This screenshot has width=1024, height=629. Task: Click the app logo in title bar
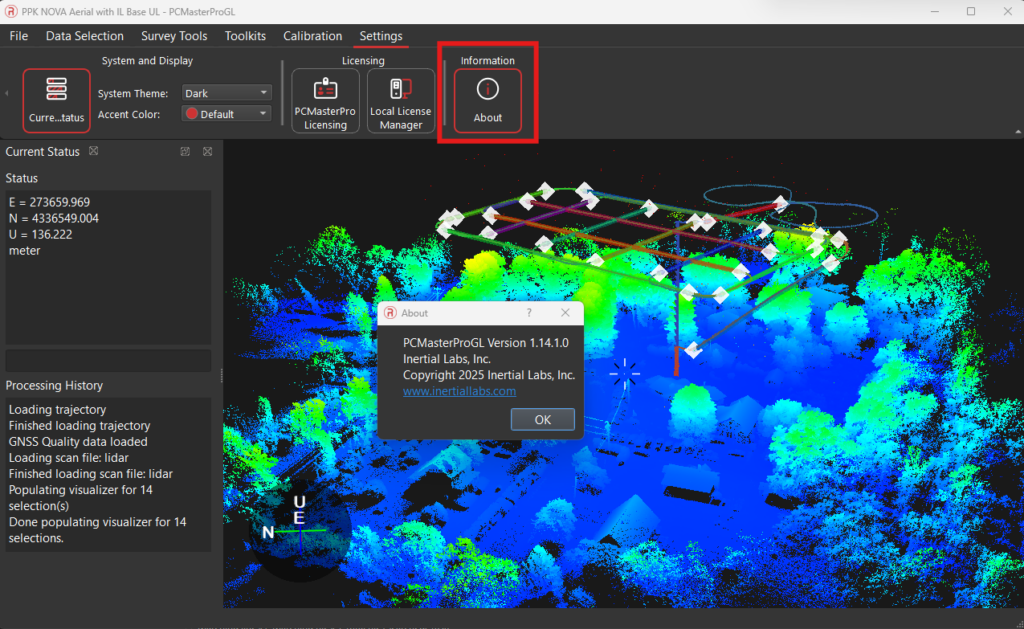[11, 11]
